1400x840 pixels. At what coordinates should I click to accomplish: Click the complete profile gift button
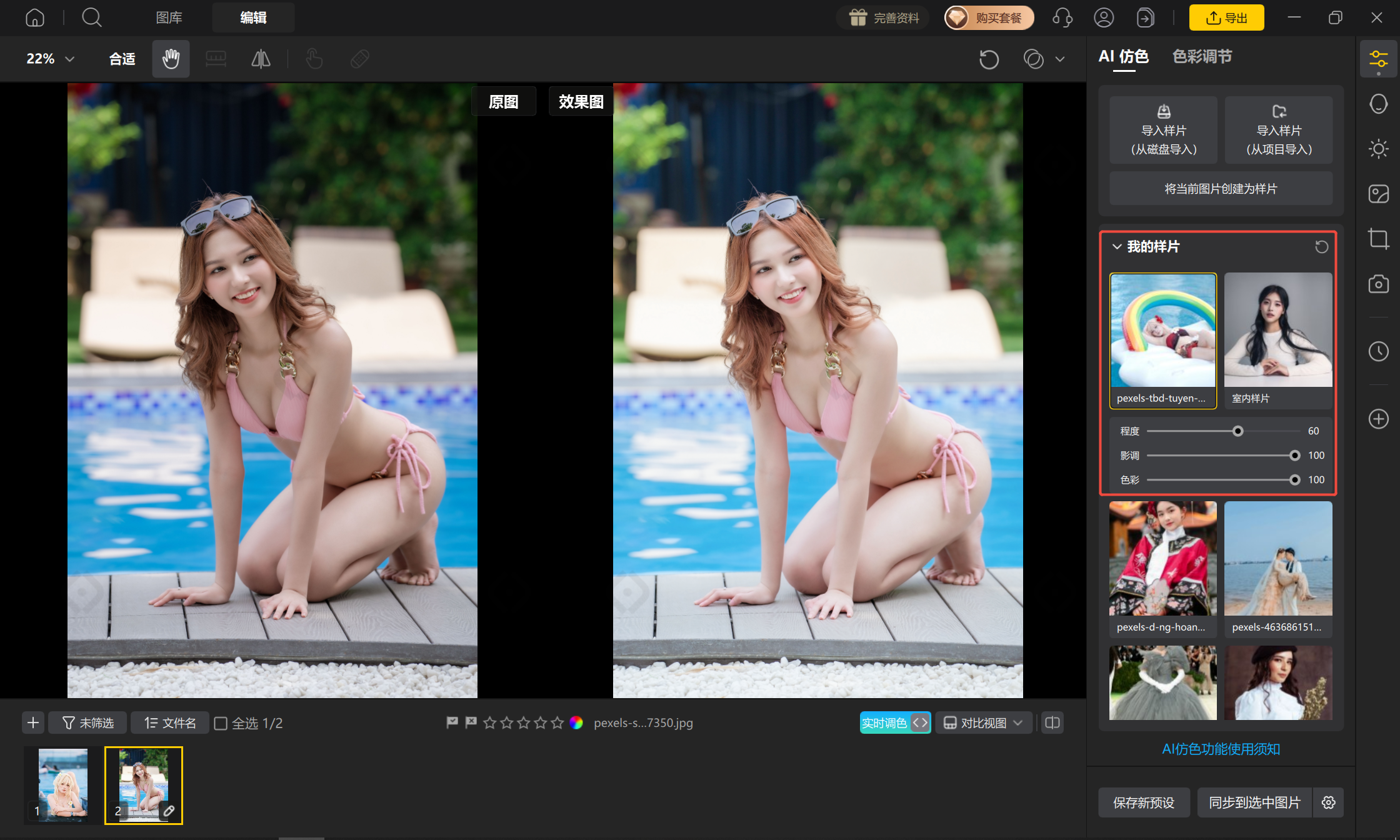882,17
